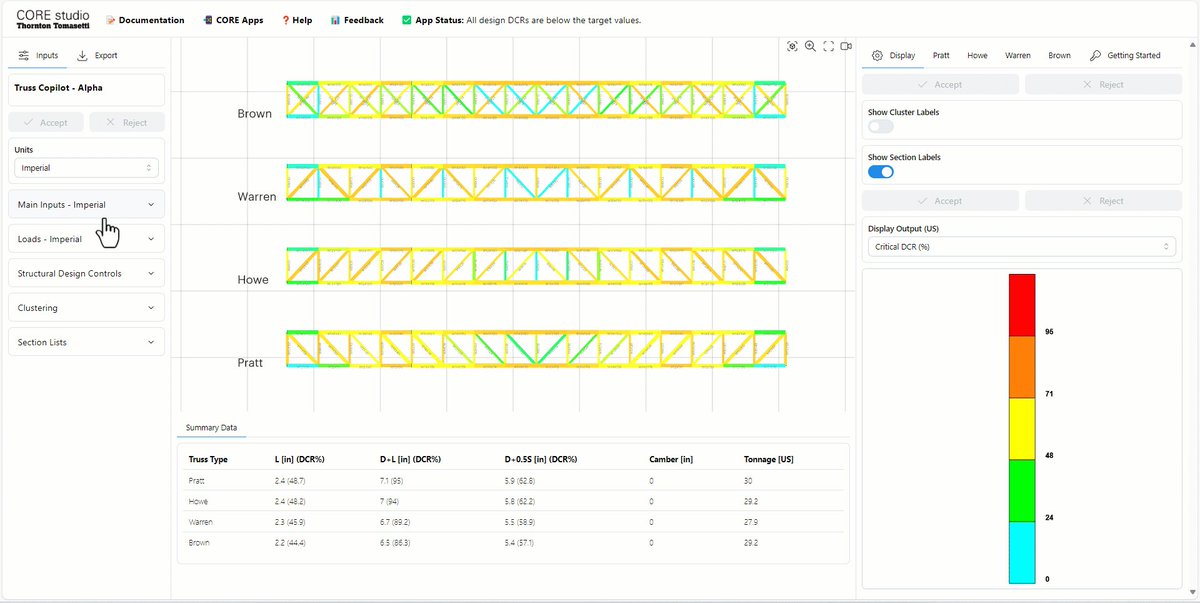
Task: Open the Units Imperial dropdown
Action: [86, 168]
